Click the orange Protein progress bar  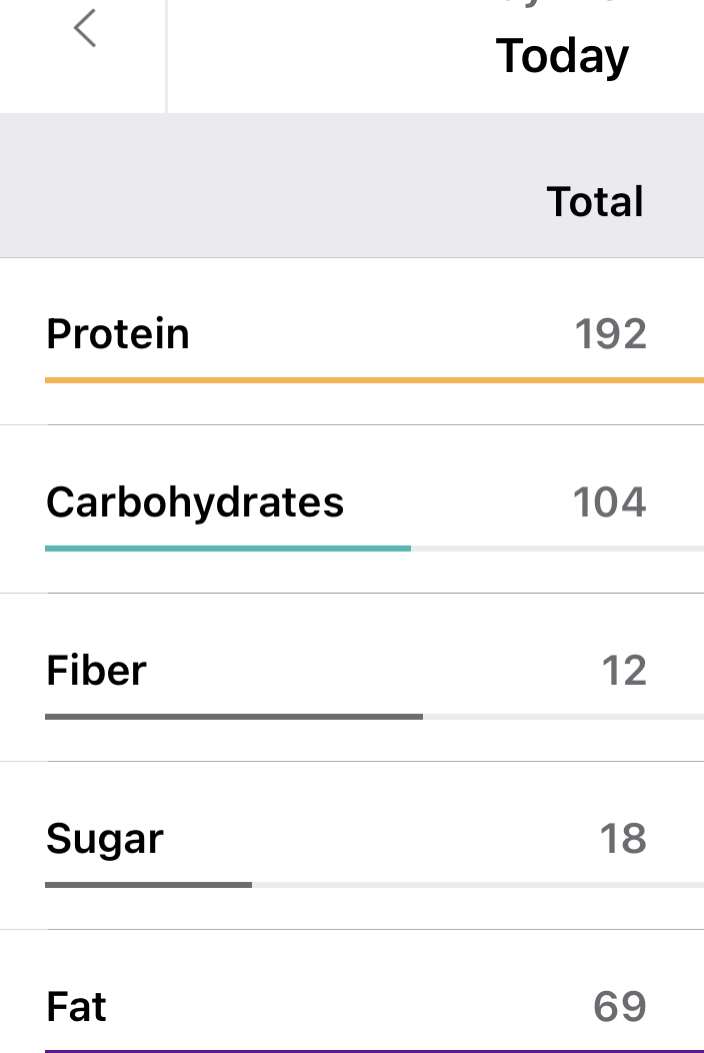click(x=374, y=380)
